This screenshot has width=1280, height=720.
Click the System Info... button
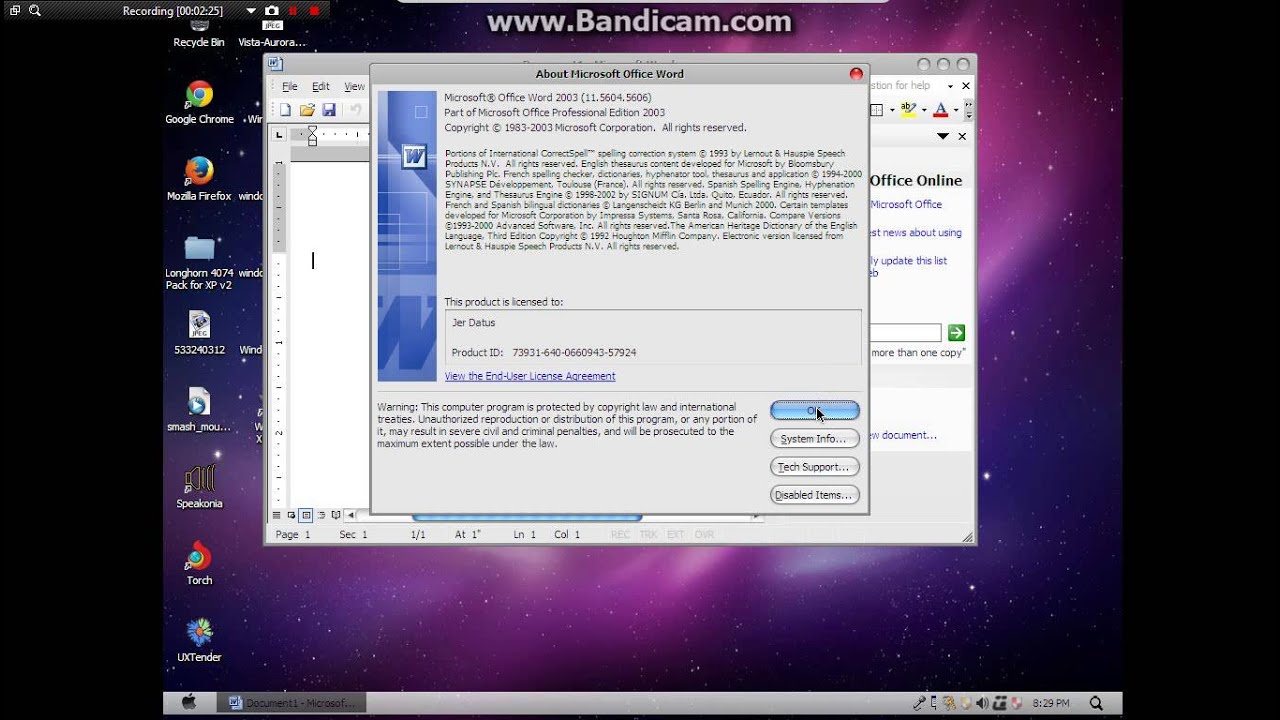coord(814,439)
